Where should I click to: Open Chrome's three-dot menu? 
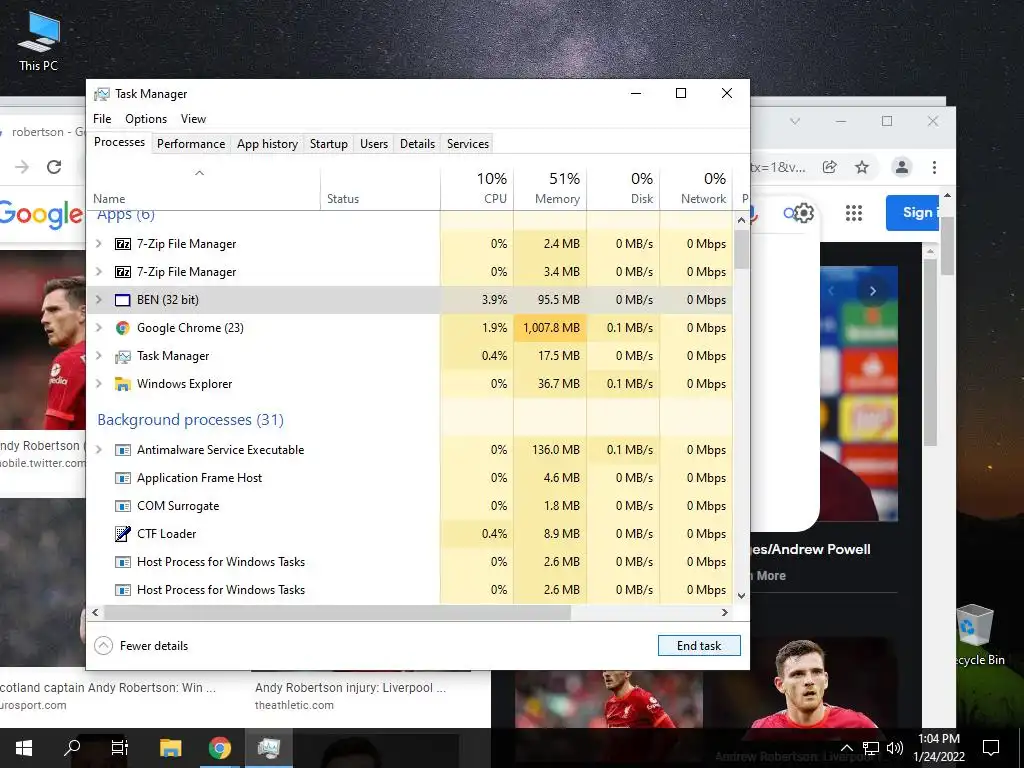[935, 167]
